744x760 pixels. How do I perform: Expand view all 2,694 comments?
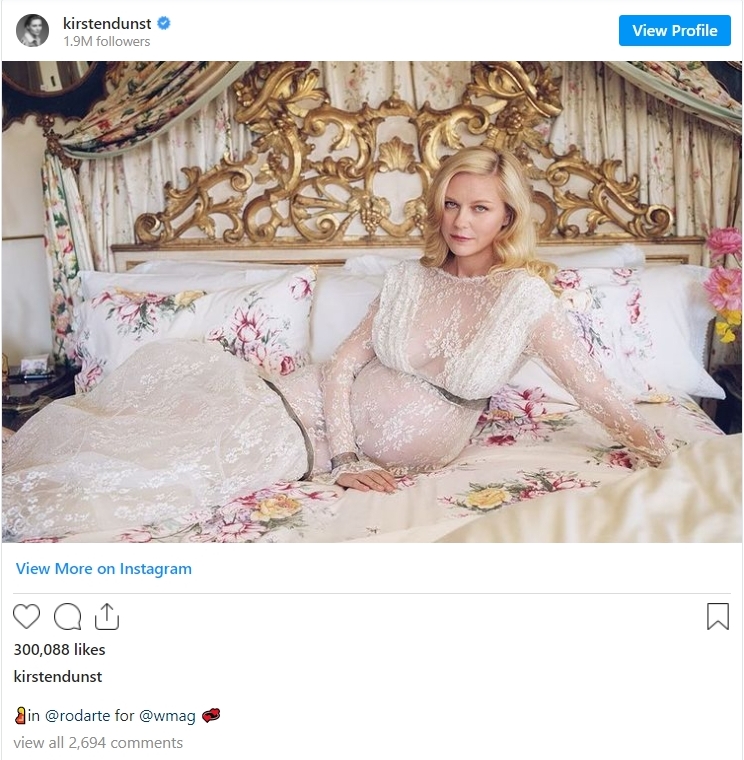click(x=98, y=742)
